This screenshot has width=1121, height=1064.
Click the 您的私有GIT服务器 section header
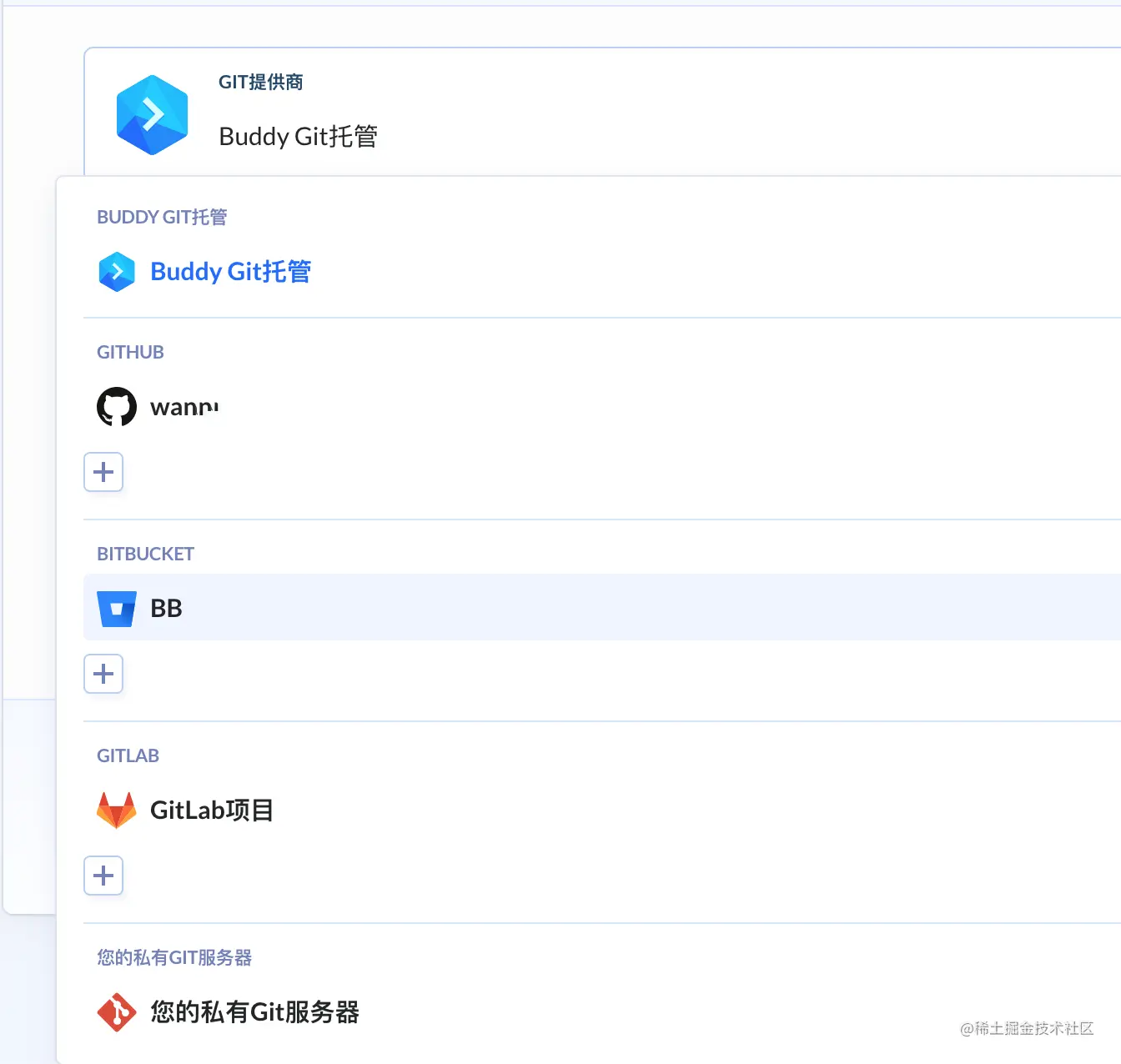(x=174, y=957)
